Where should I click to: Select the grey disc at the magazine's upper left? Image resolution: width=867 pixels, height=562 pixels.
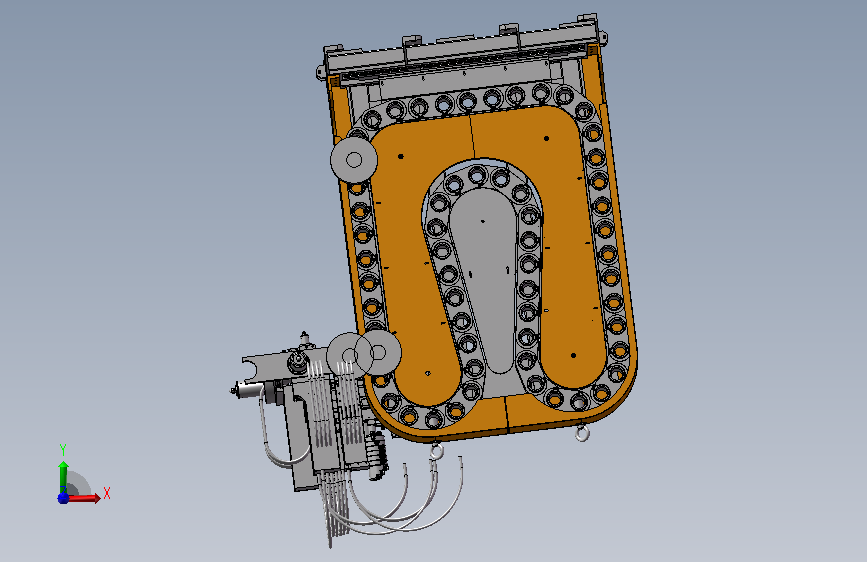click(354, 160)
